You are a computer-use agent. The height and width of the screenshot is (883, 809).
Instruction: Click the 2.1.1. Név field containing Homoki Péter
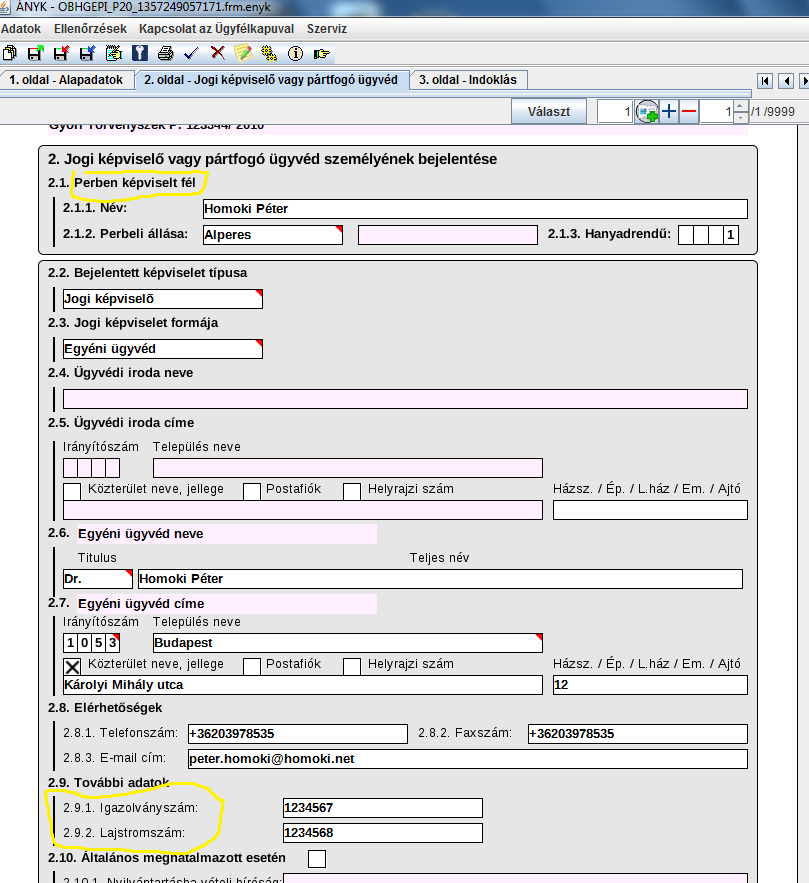[475, 209]
